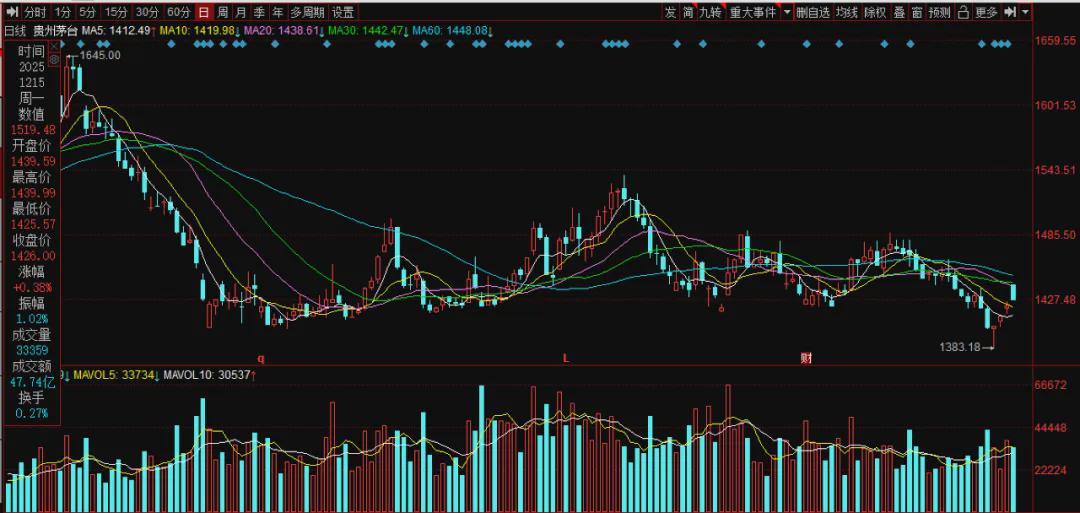Click the red 财 marker below the chart
This screenshot has height=513, width=1080.
[805, 357]
